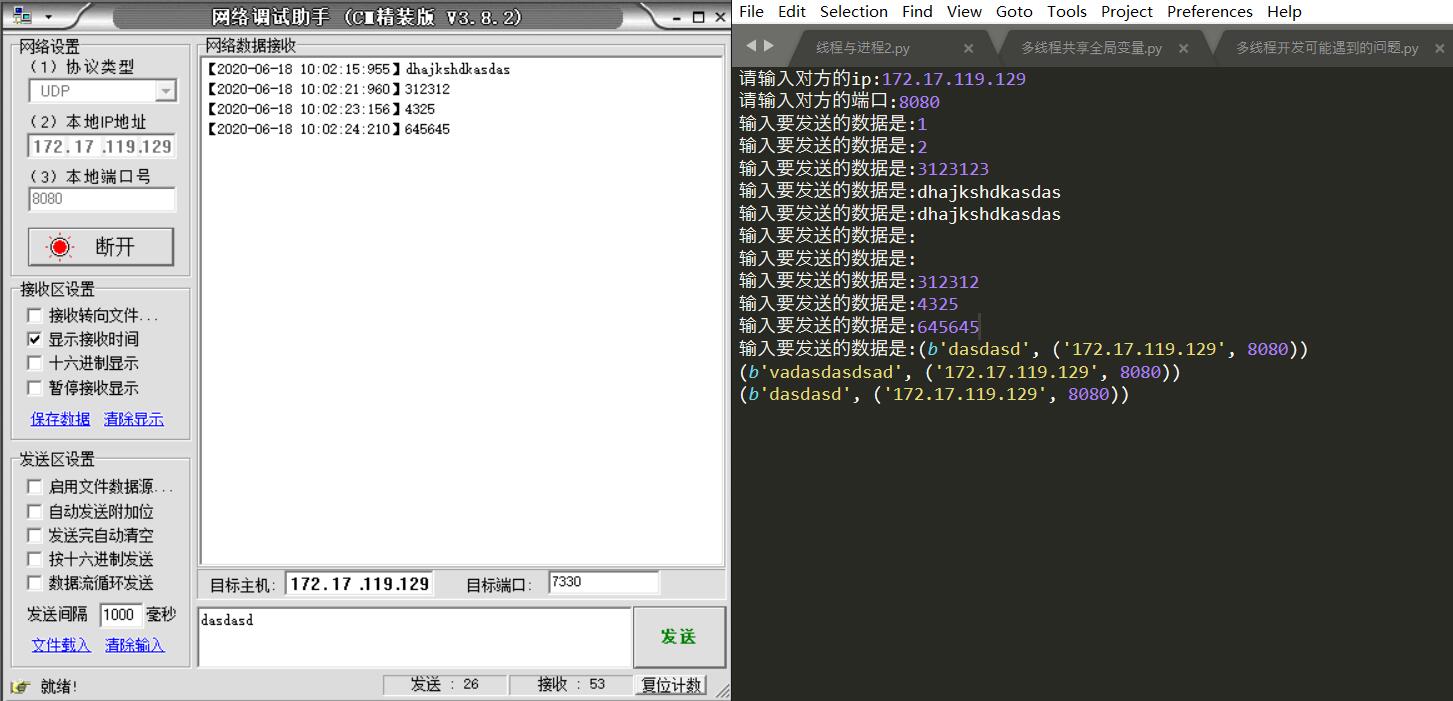This screenshot has height=701, width=1453.
Task: Click the red disconnect indicator icon
Action: tap(61, 247)
